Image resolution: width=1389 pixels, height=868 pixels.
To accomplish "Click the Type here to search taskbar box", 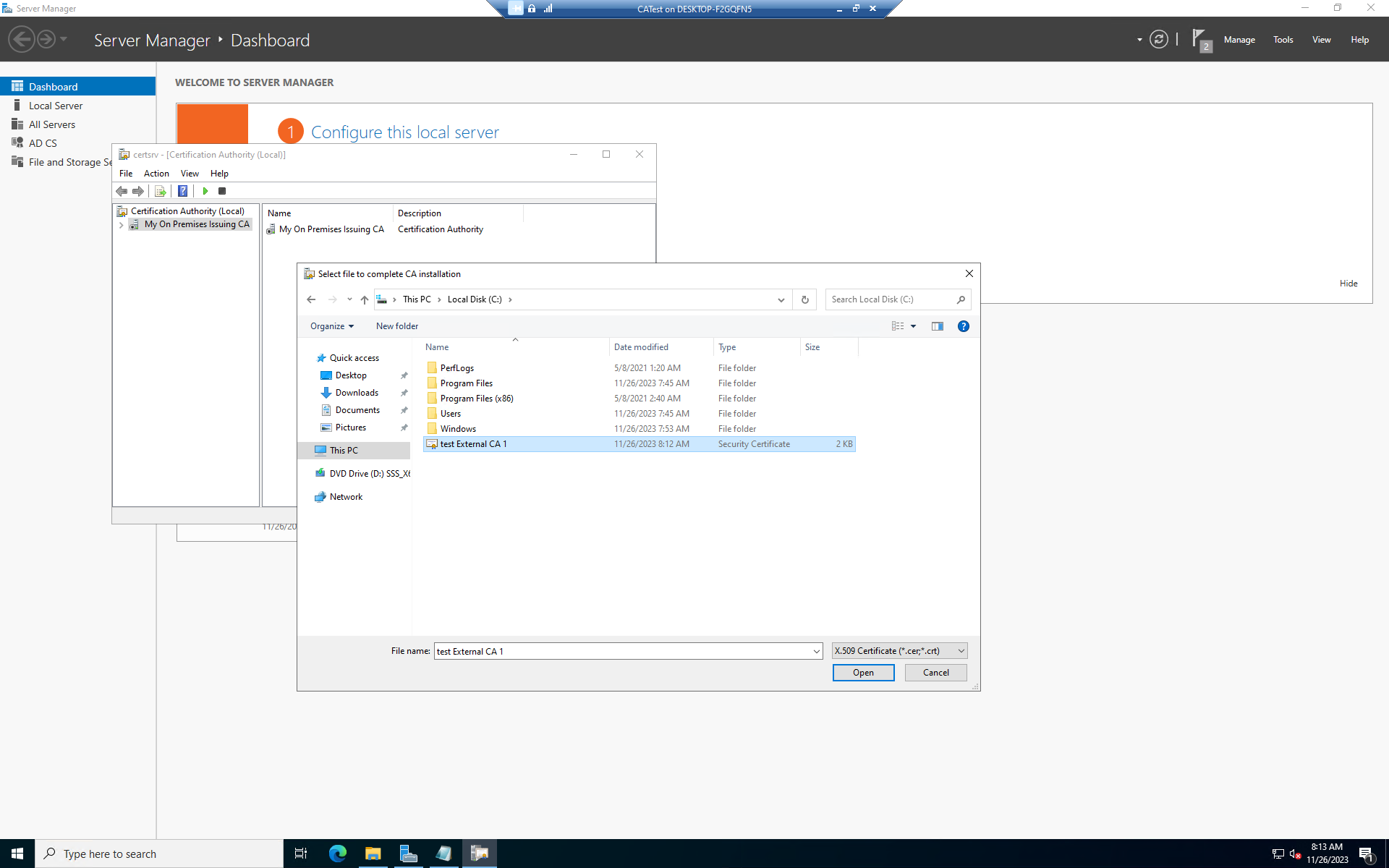I will [x=159, y=854].
